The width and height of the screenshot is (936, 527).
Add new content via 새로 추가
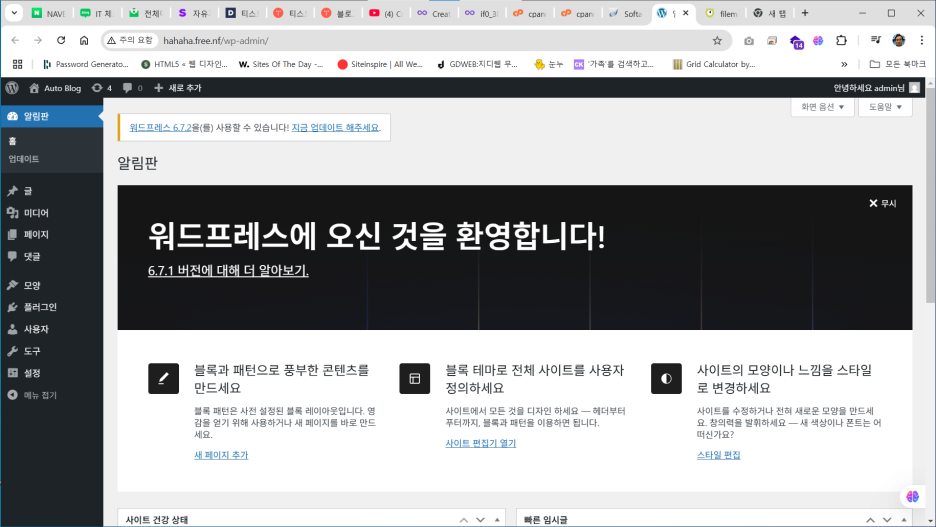point(177,88)
